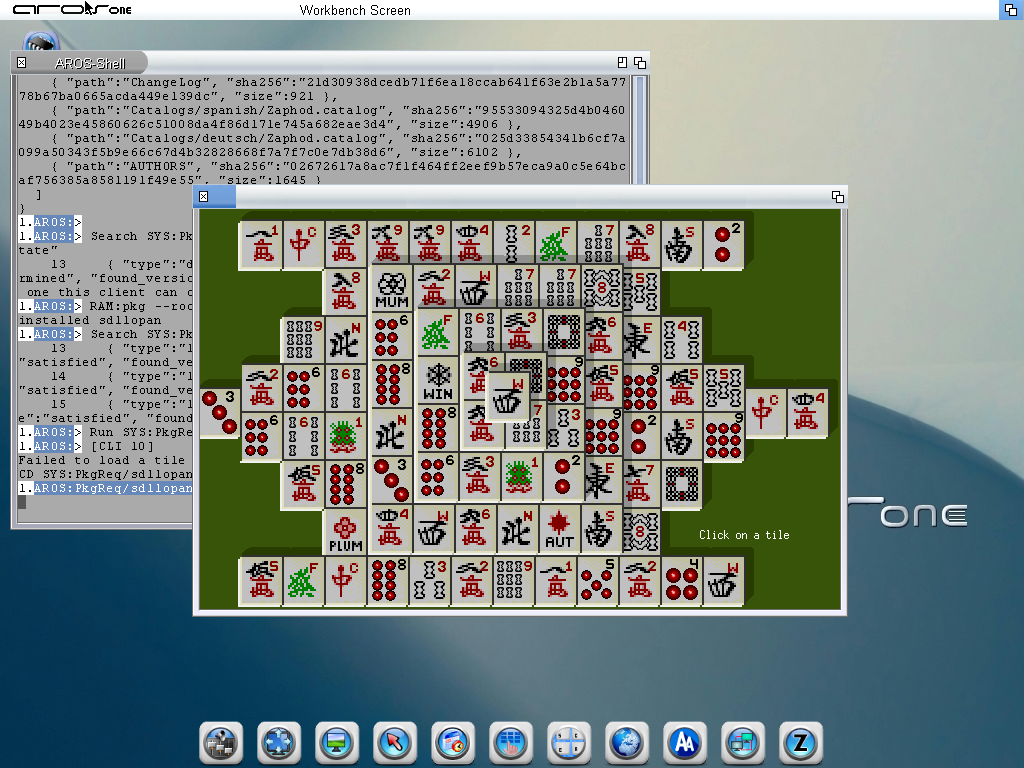Select the nine-bamboo tile in the bottom row

(x=514, y=582)
